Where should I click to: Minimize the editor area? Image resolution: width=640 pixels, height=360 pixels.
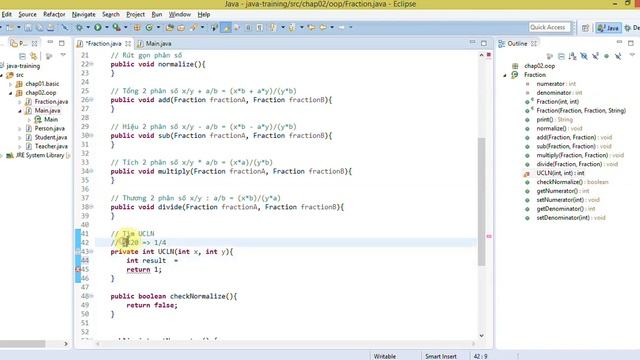pos(472,42)
